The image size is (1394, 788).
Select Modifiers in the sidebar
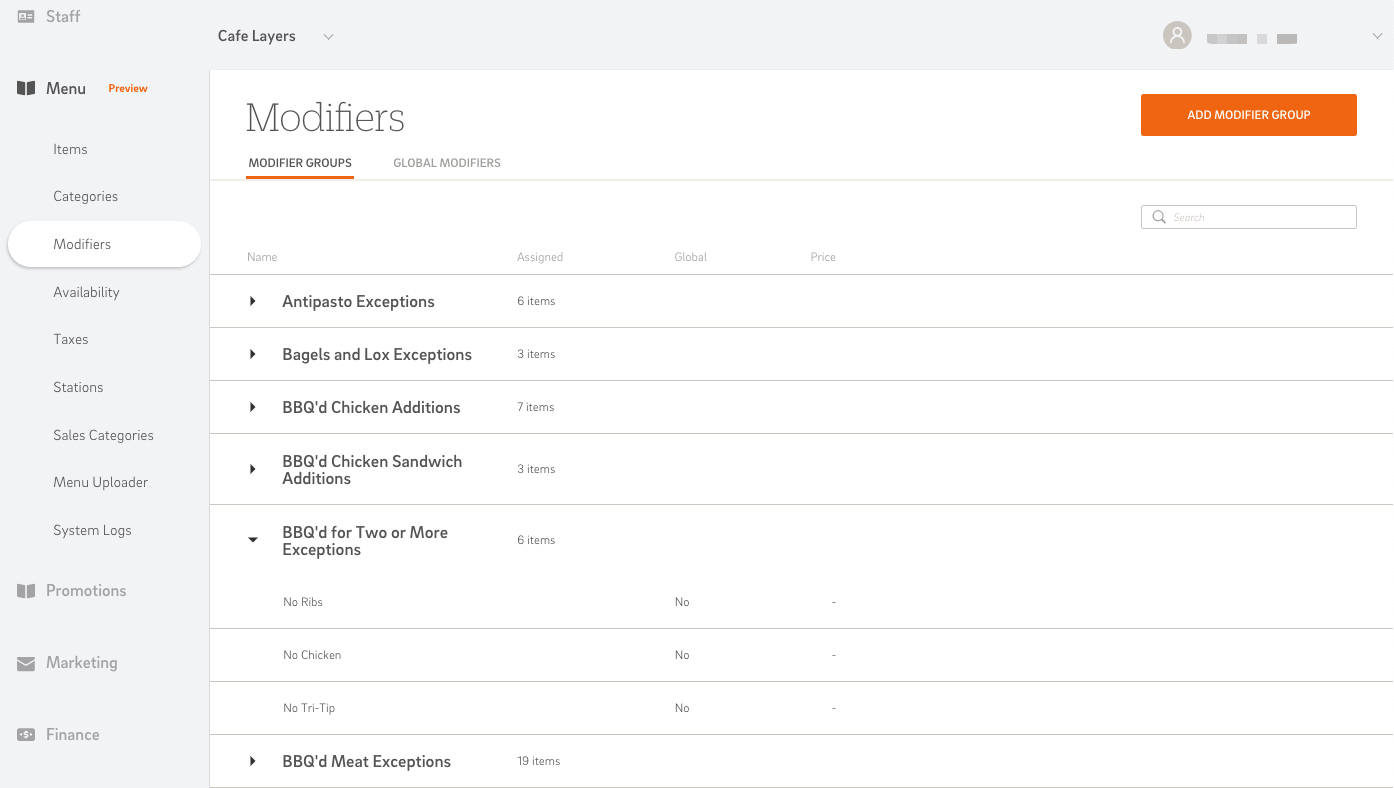[104, 244]
